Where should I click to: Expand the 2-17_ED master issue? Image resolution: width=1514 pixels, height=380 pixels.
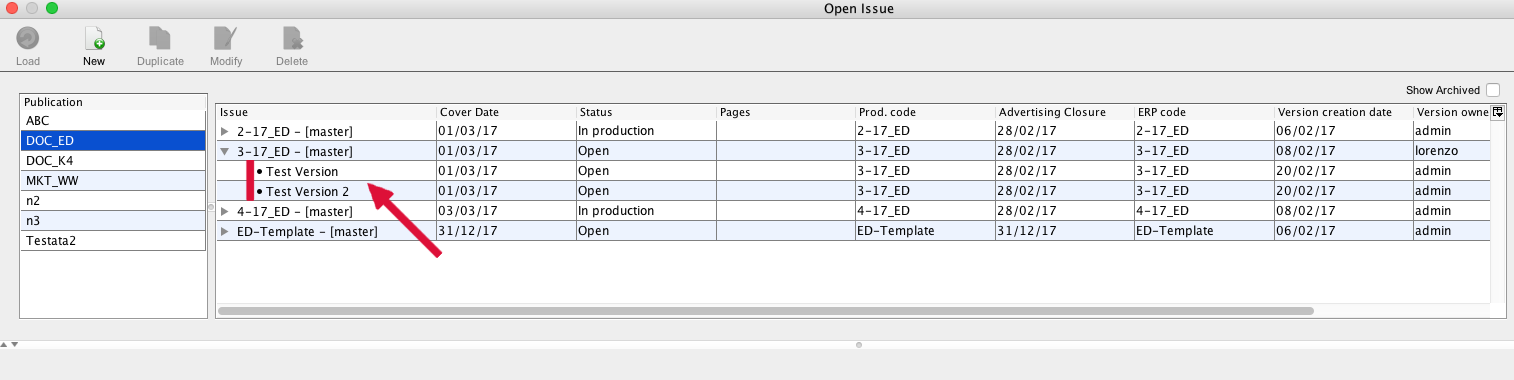coord(225,131)
